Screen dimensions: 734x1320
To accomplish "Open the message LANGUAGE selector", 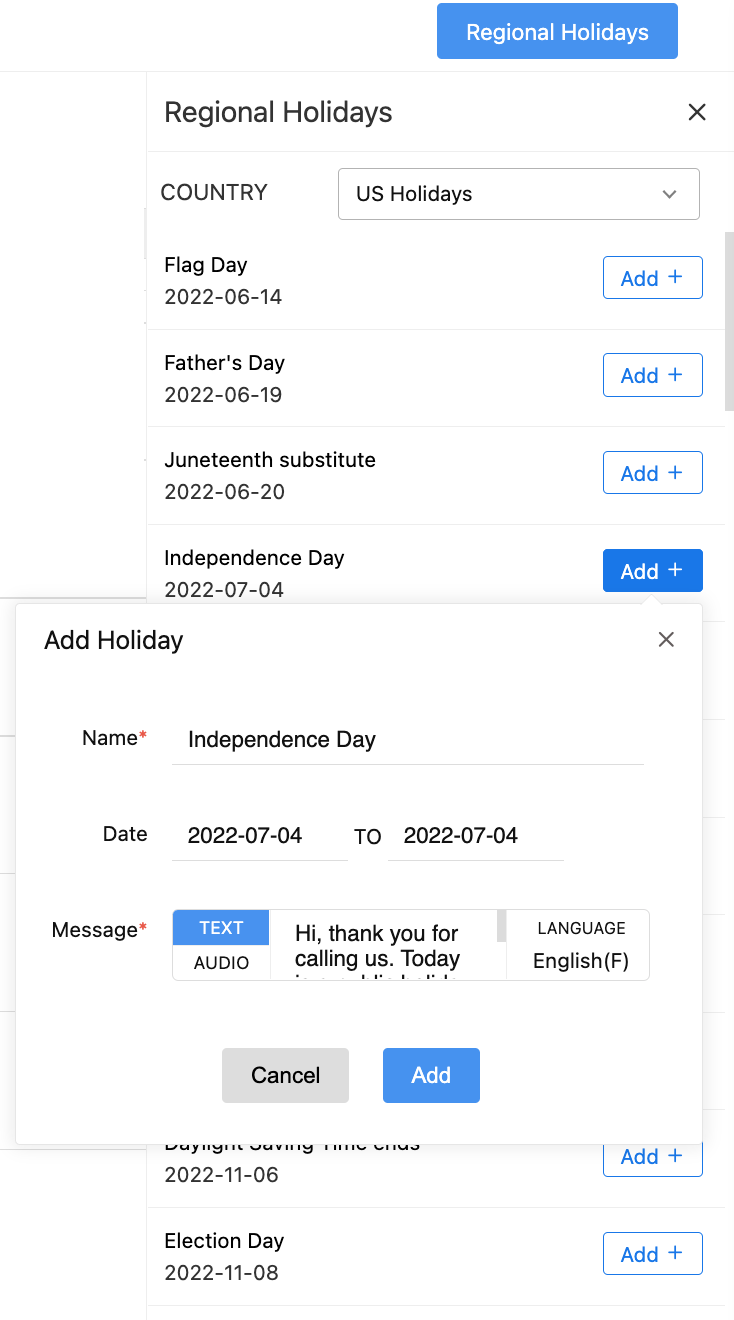I will pos(580,946).
